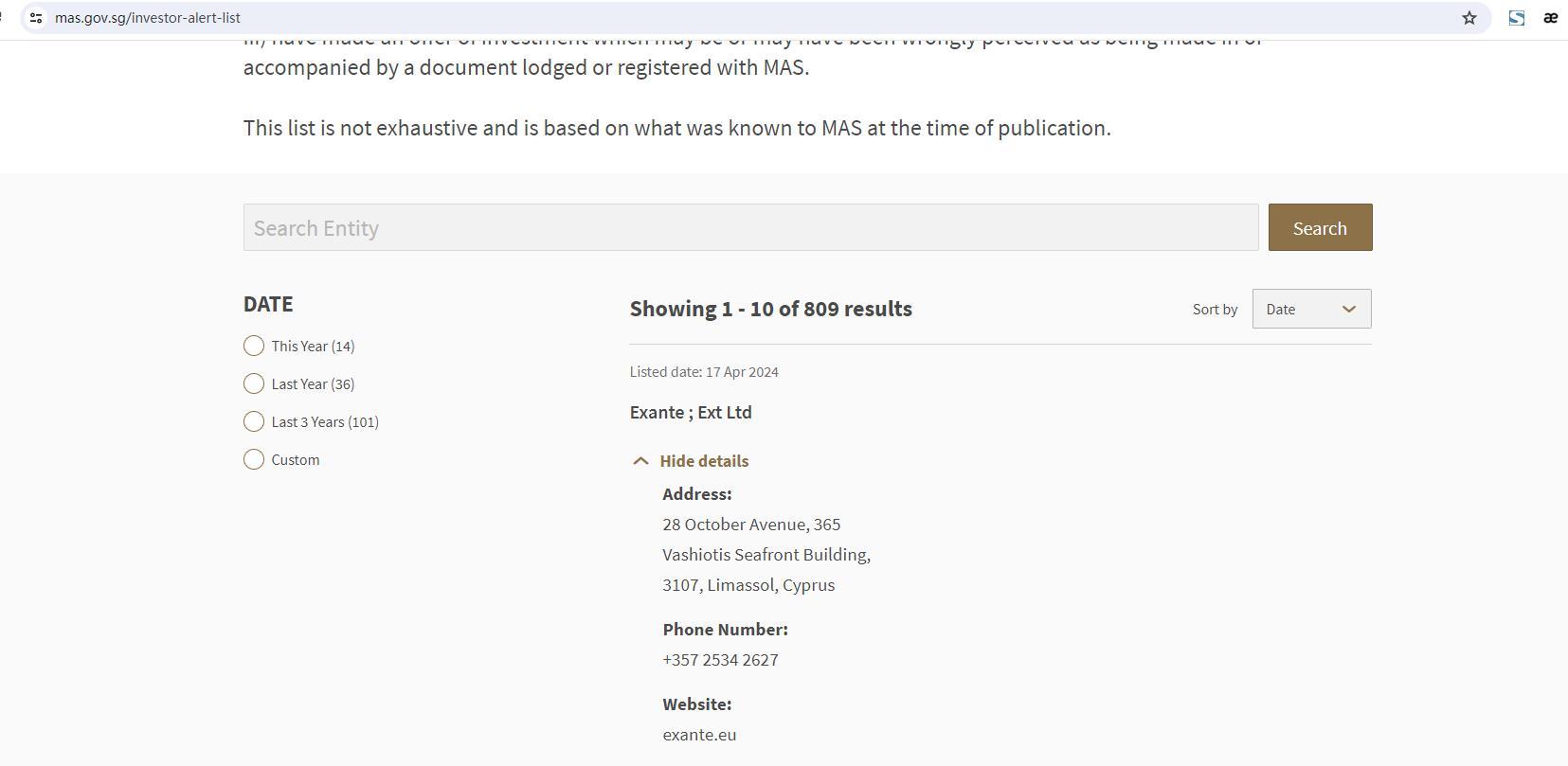
Task: Click the mas.gov.sg URL in address bar
Action: (148, 18)
